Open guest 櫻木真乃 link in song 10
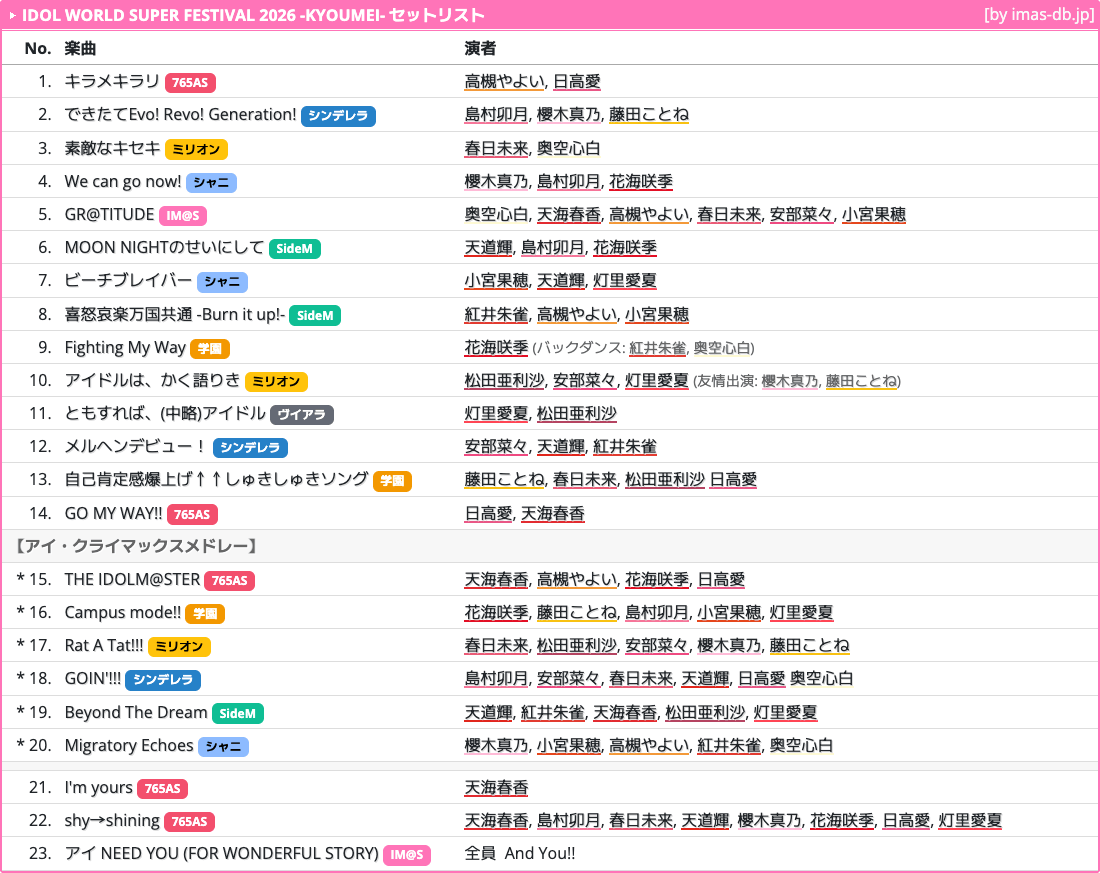 tap(789, 381)
